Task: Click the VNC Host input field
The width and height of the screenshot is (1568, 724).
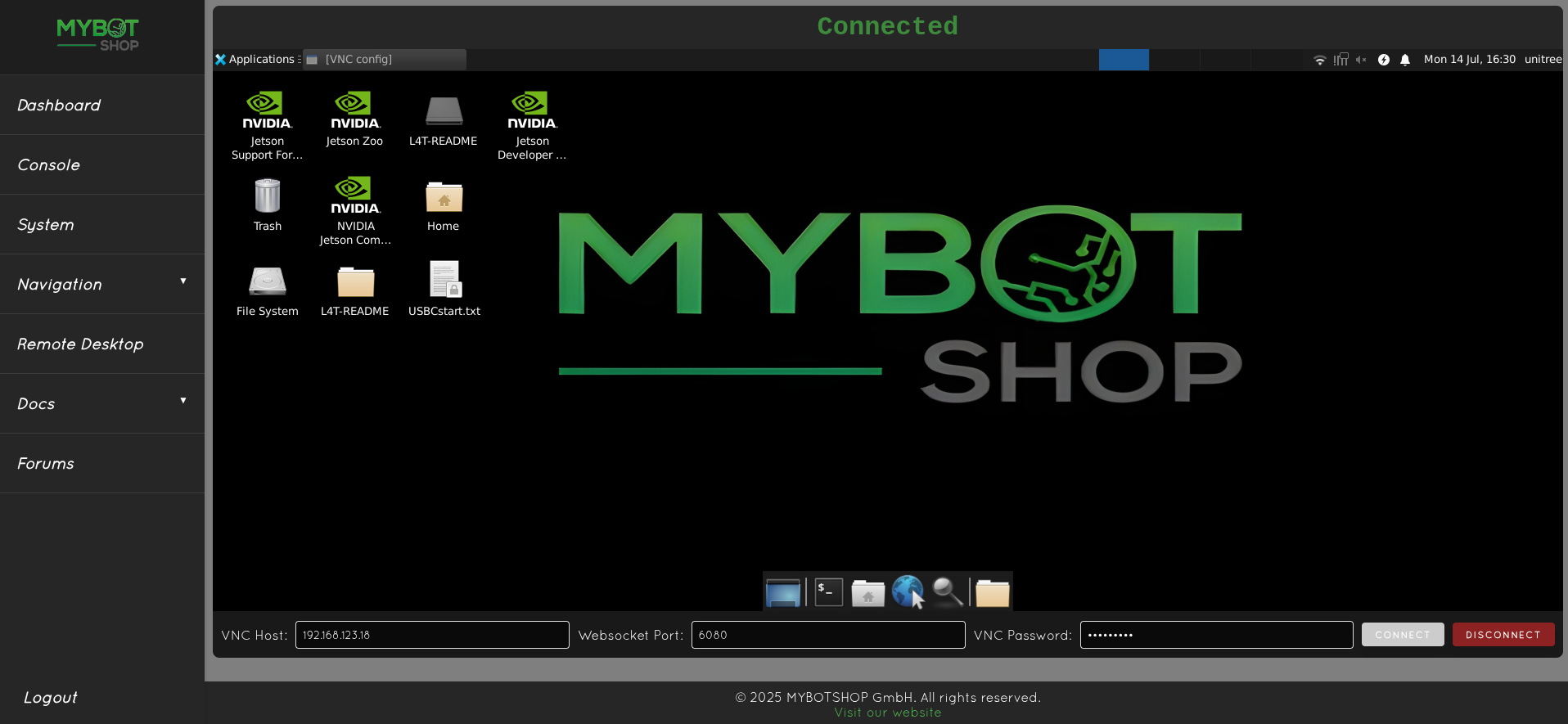Action: (x=432, y=635)
